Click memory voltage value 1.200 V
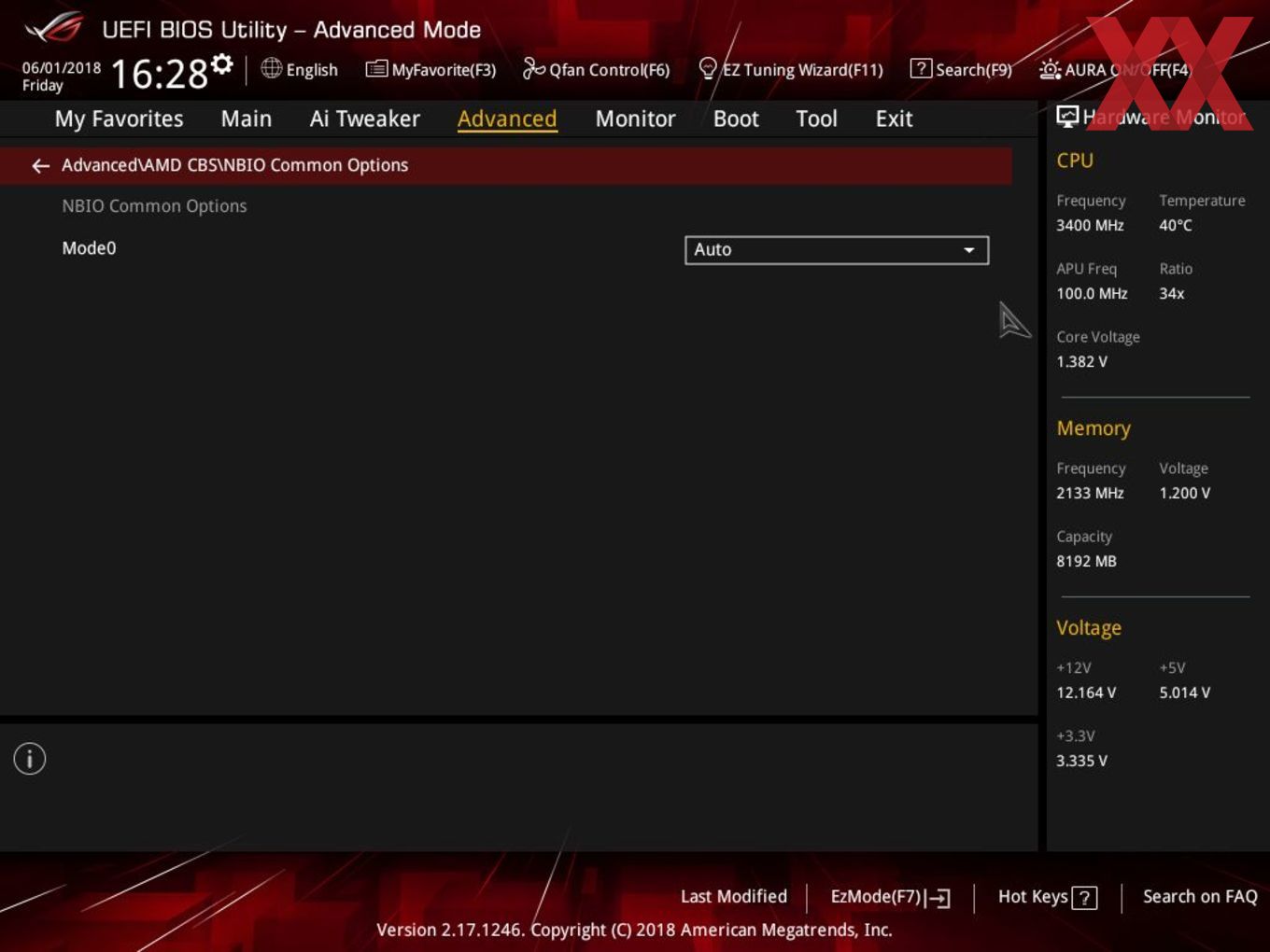The image size is (1270, 952). (x=1185, y=494)
